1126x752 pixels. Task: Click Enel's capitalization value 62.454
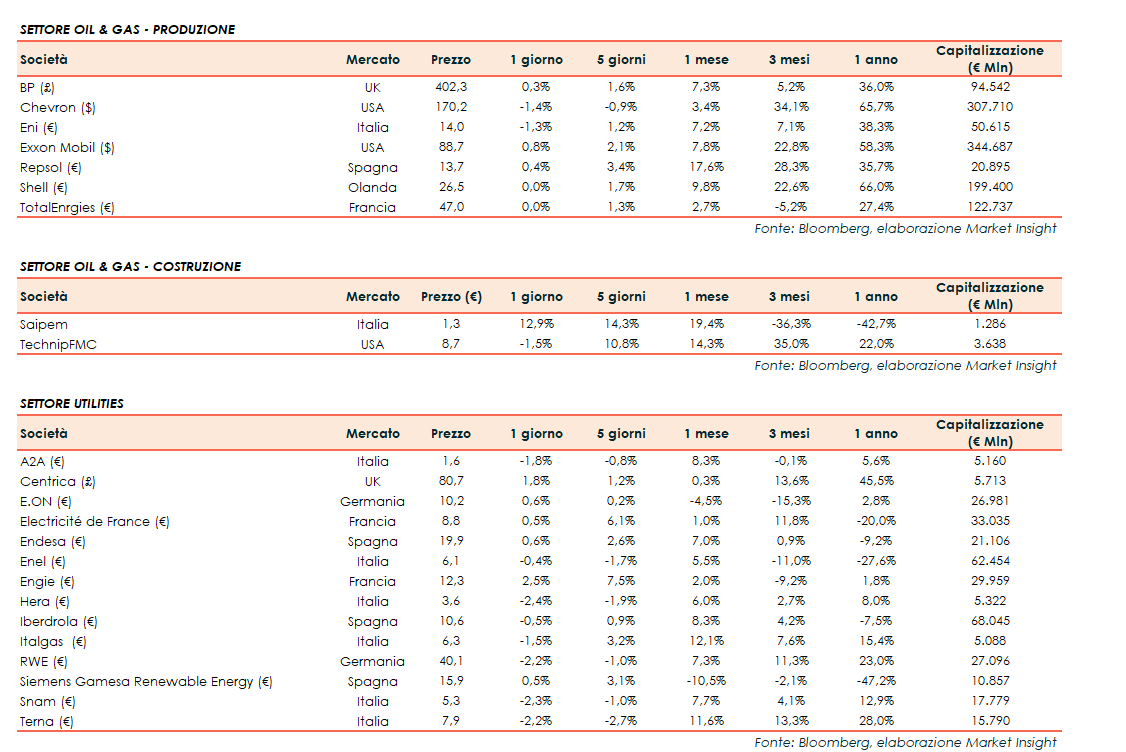[990, 561]
